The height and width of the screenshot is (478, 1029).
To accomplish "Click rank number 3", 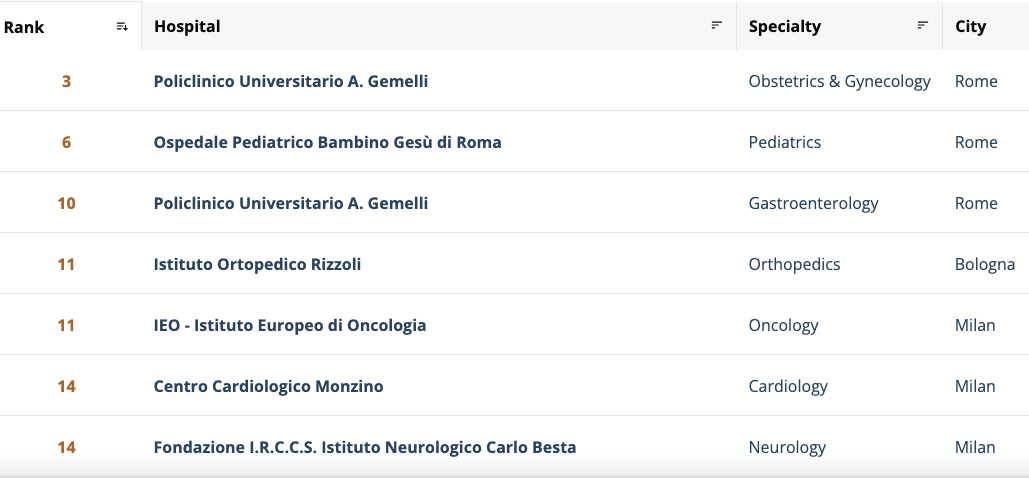I will (66, 81).
